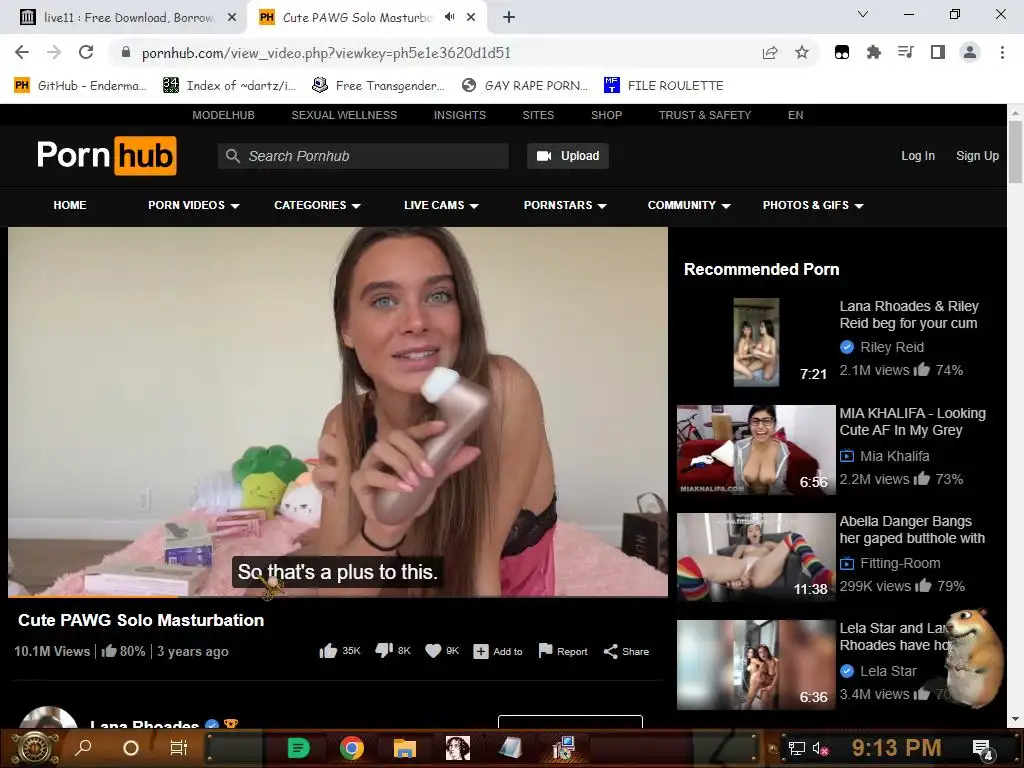1024x768 pixels.
Task: Change language via the EN selector
Action: 795,115
